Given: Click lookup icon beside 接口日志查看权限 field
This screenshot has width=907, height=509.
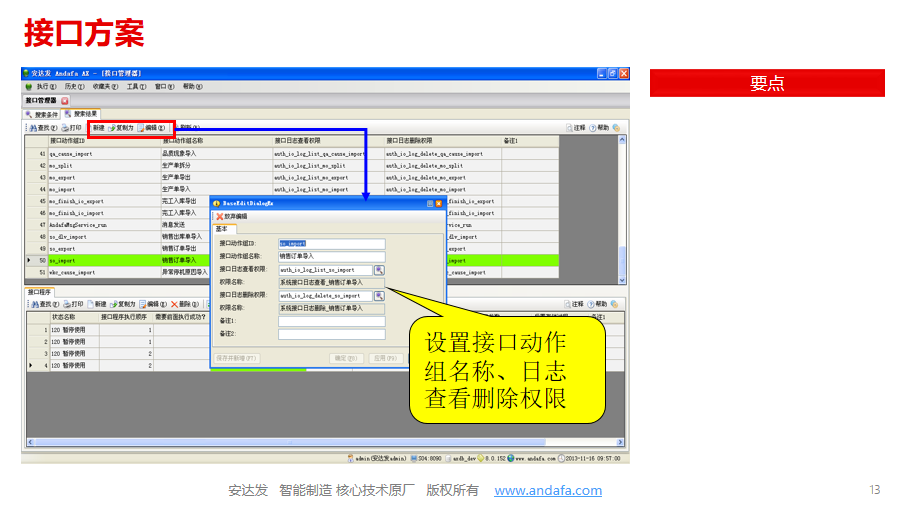Looking at the screenshot, I should [x=379, y=270].
